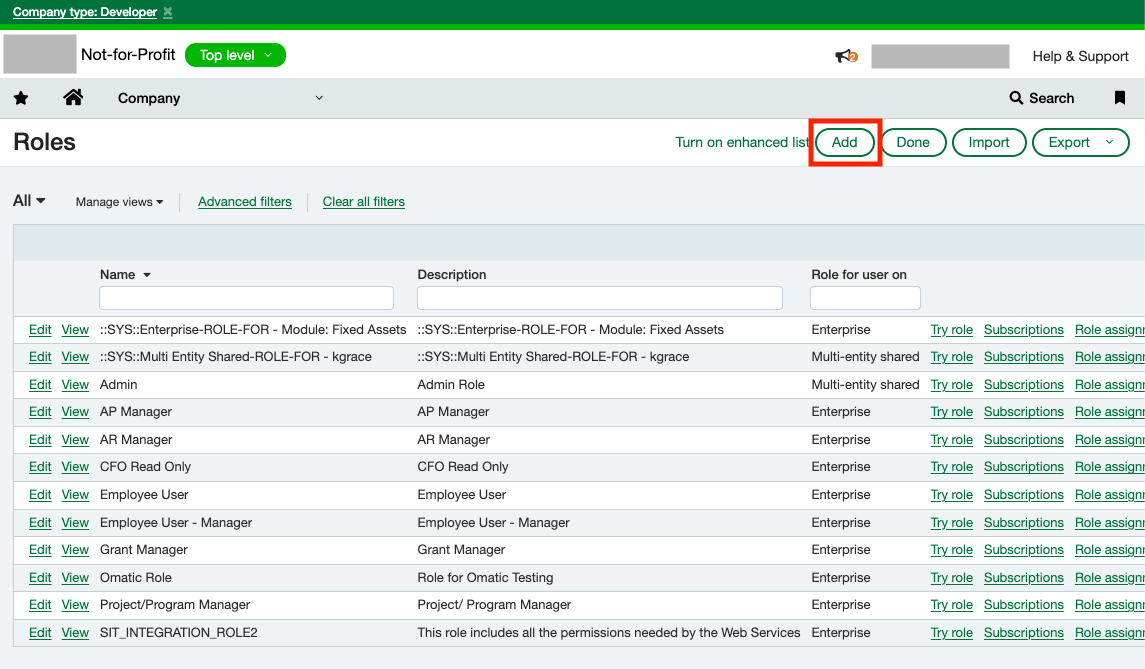Edit the Employee User role
1145x669 pixels.
click(x=40, y=494)
